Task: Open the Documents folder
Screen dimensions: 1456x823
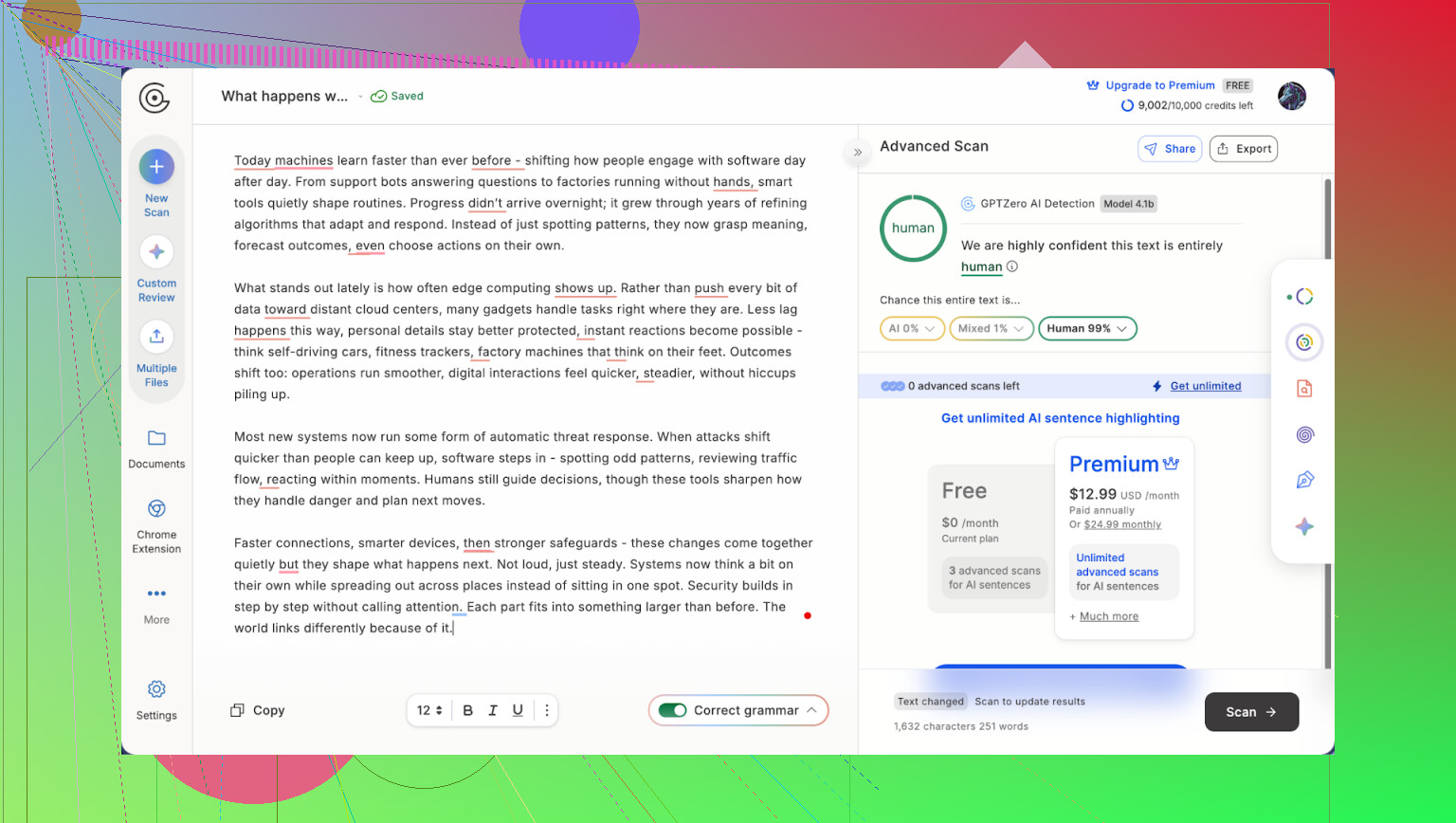Action: pos(156,438)
